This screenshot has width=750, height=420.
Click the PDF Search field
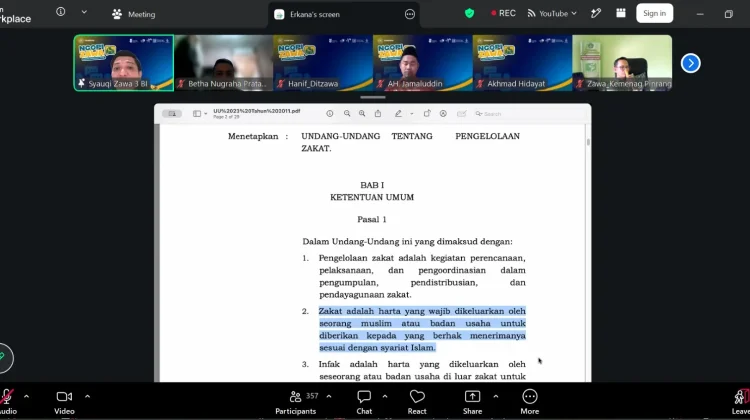point(529,114)
